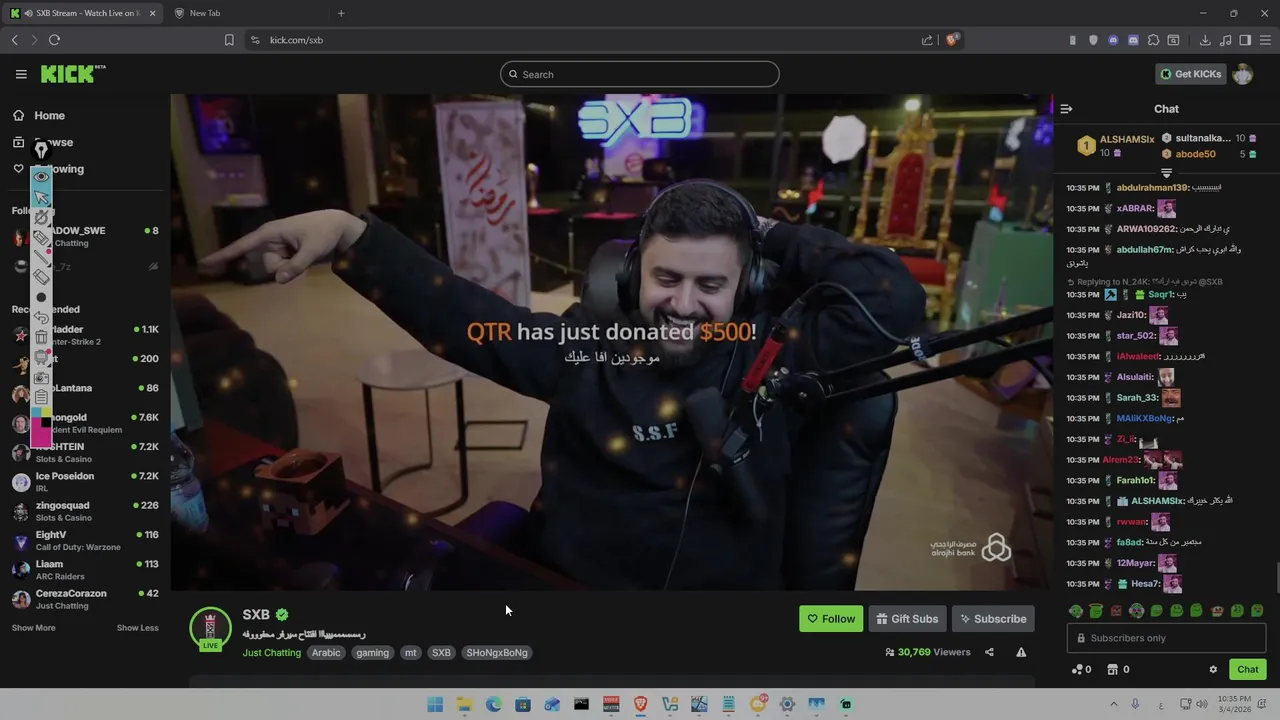Clear annotations with the trash icon

point(41,338)
